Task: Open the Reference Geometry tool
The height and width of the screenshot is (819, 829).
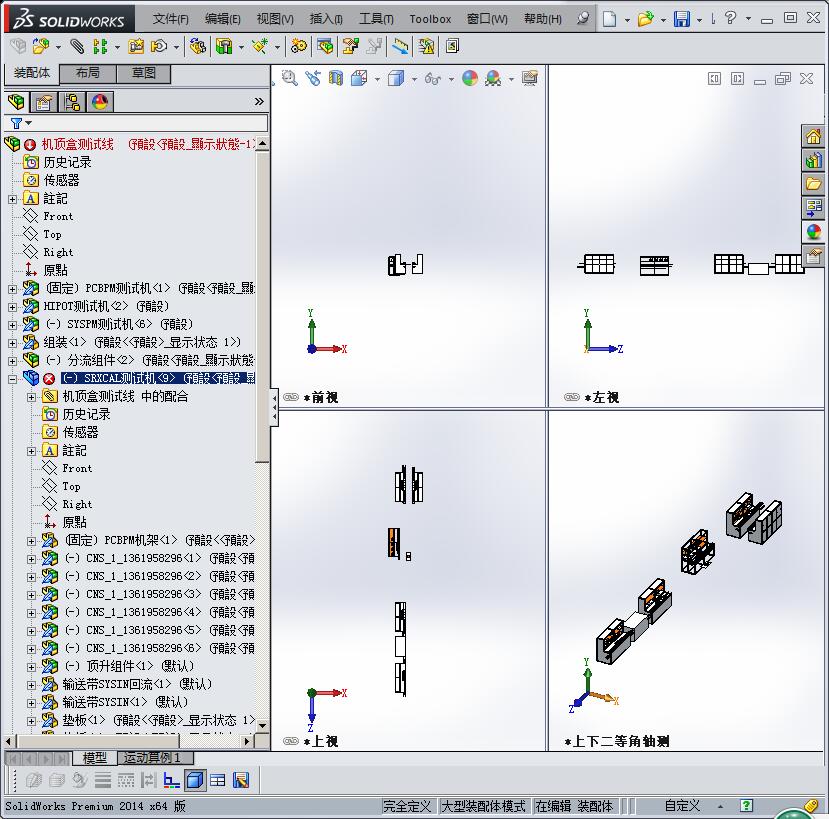Action: [260, 47]
